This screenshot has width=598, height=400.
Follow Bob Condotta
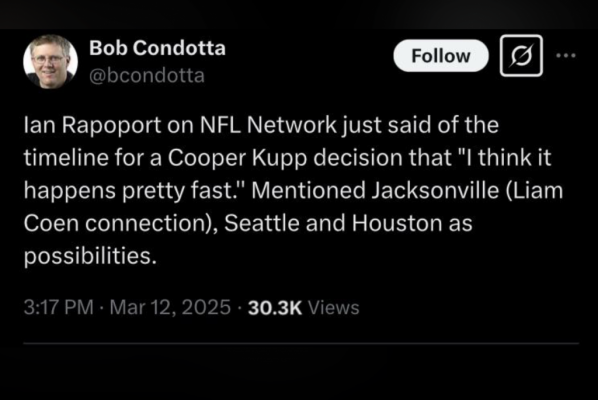441,56
